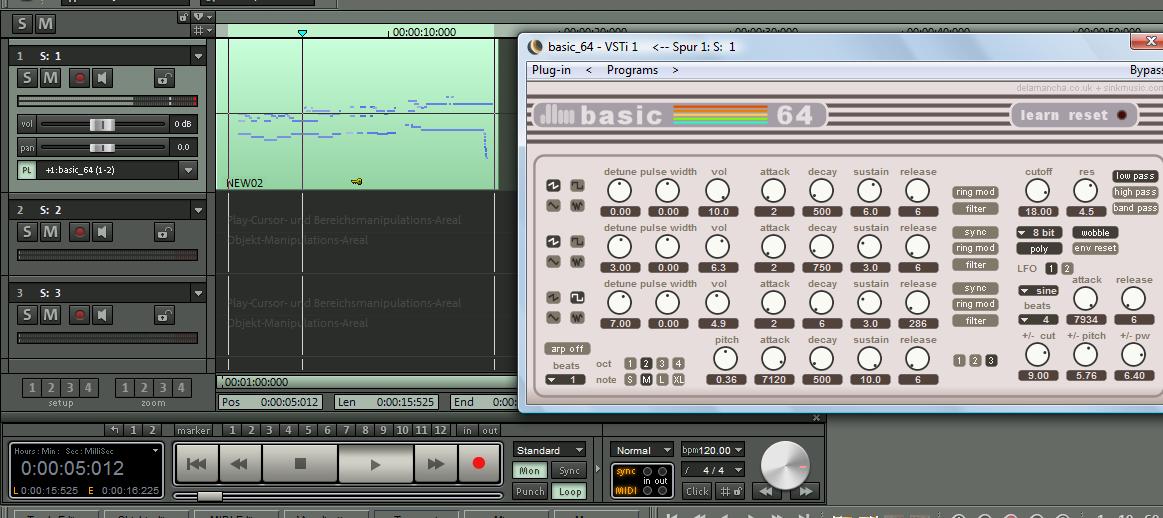Click the track 1 lock icon

pos(164,78)
